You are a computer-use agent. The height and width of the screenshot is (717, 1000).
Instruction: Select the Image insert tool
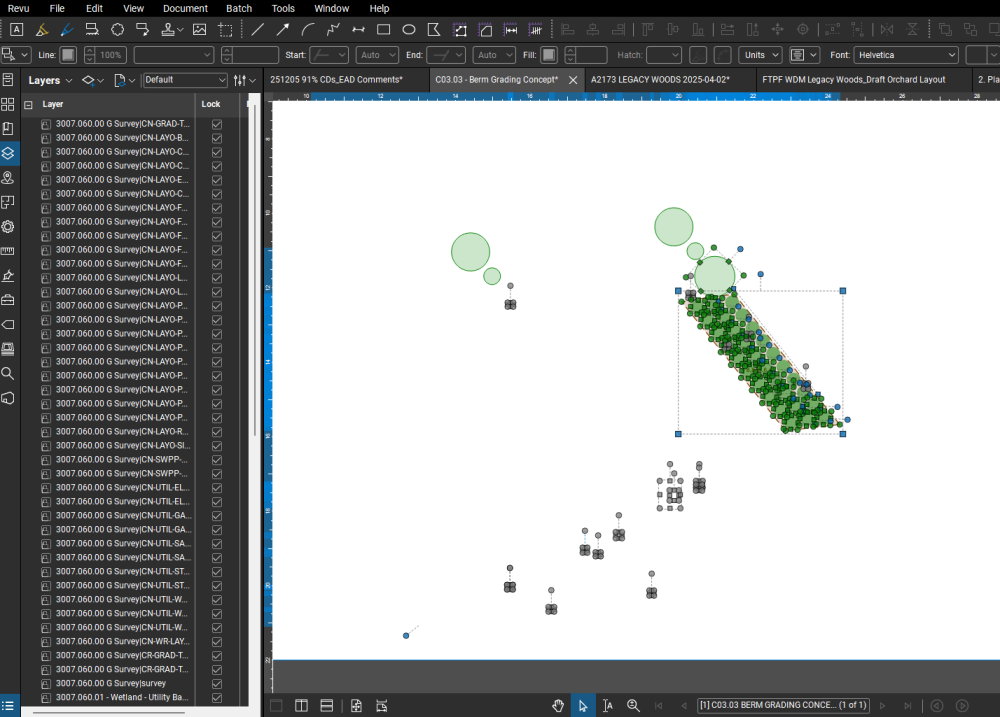tap(200, 29)
